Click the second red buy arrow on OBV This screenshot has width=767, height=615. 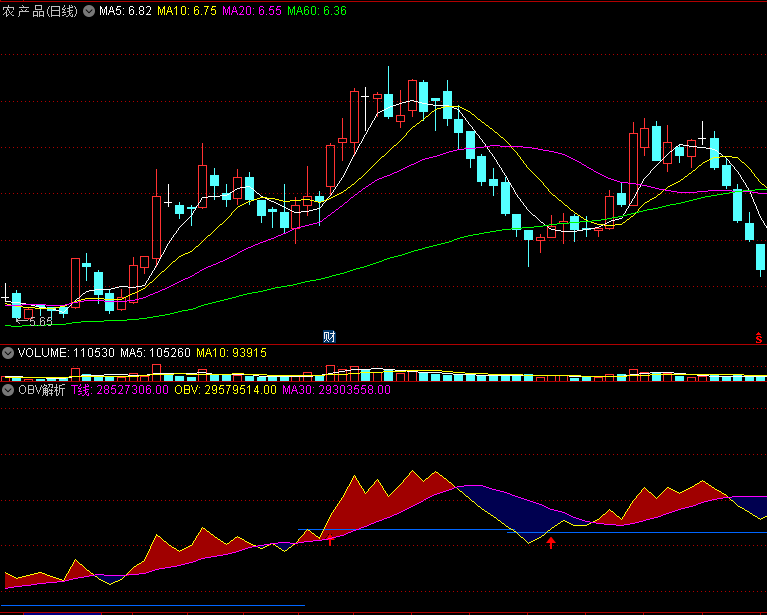551,543
